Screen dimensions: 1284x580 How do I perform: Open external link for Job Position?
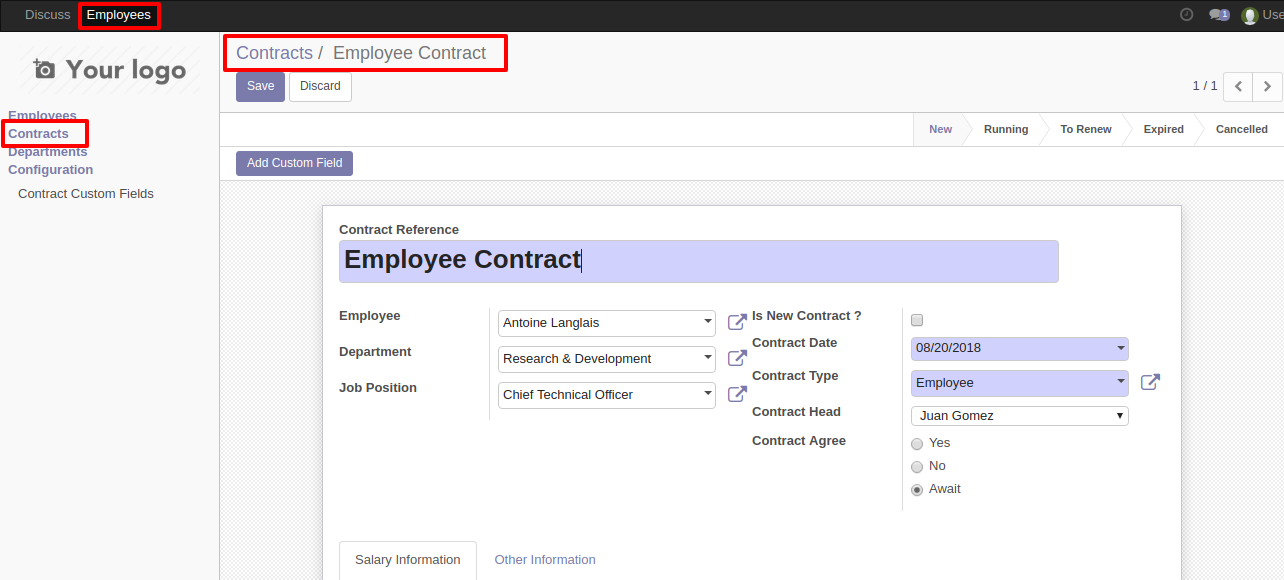point(737,394)
